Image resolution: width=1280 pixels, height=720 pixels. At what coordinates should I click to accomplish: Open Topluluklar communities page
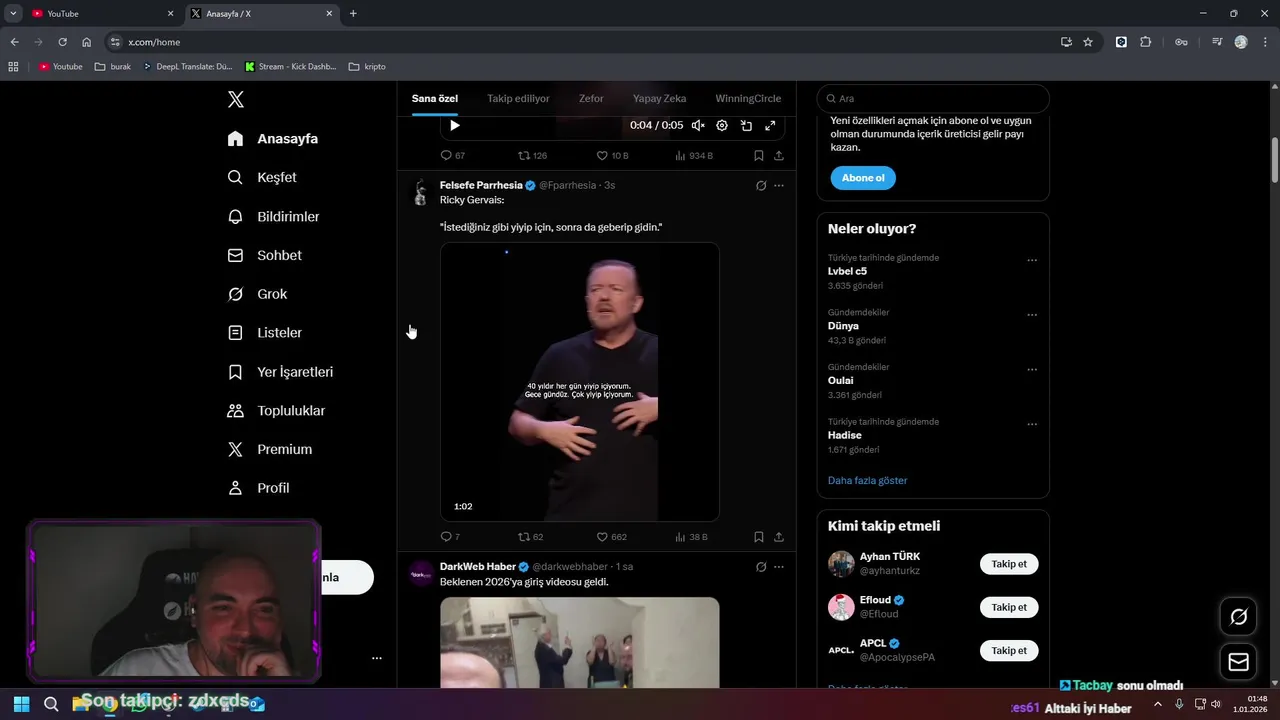click(277, 410)
